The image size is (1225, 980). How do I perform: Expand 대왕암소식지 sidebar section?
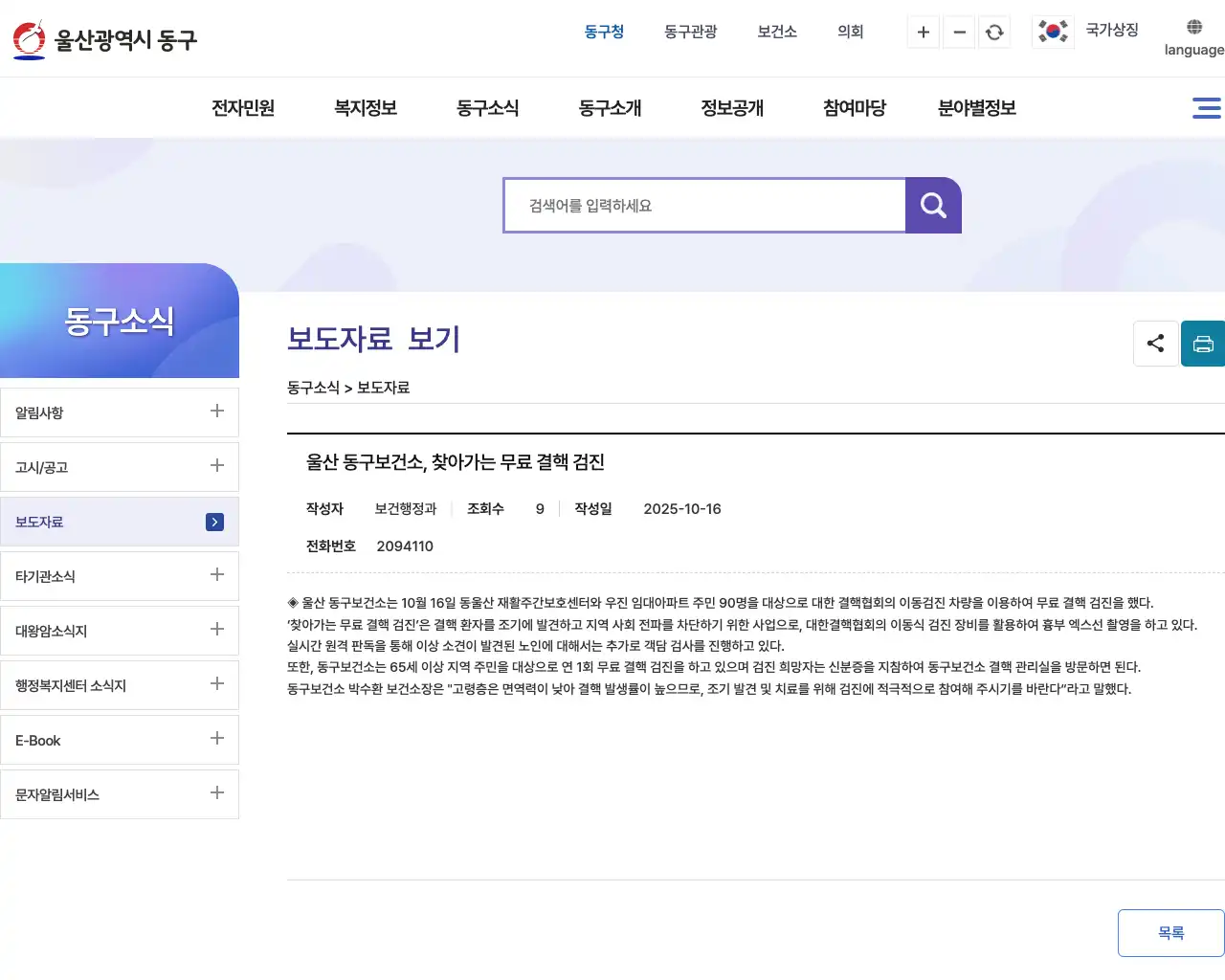[x=217, y=629]
